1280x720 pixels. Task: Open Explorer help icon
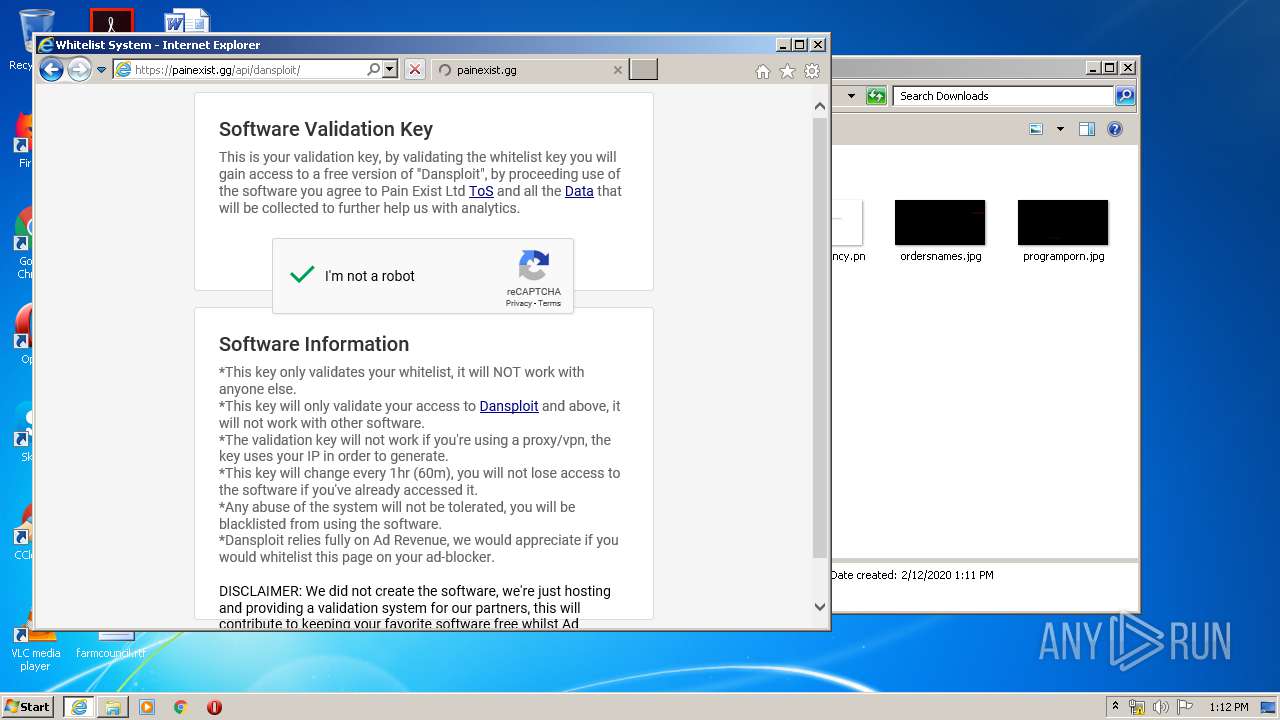point(1115,129)
